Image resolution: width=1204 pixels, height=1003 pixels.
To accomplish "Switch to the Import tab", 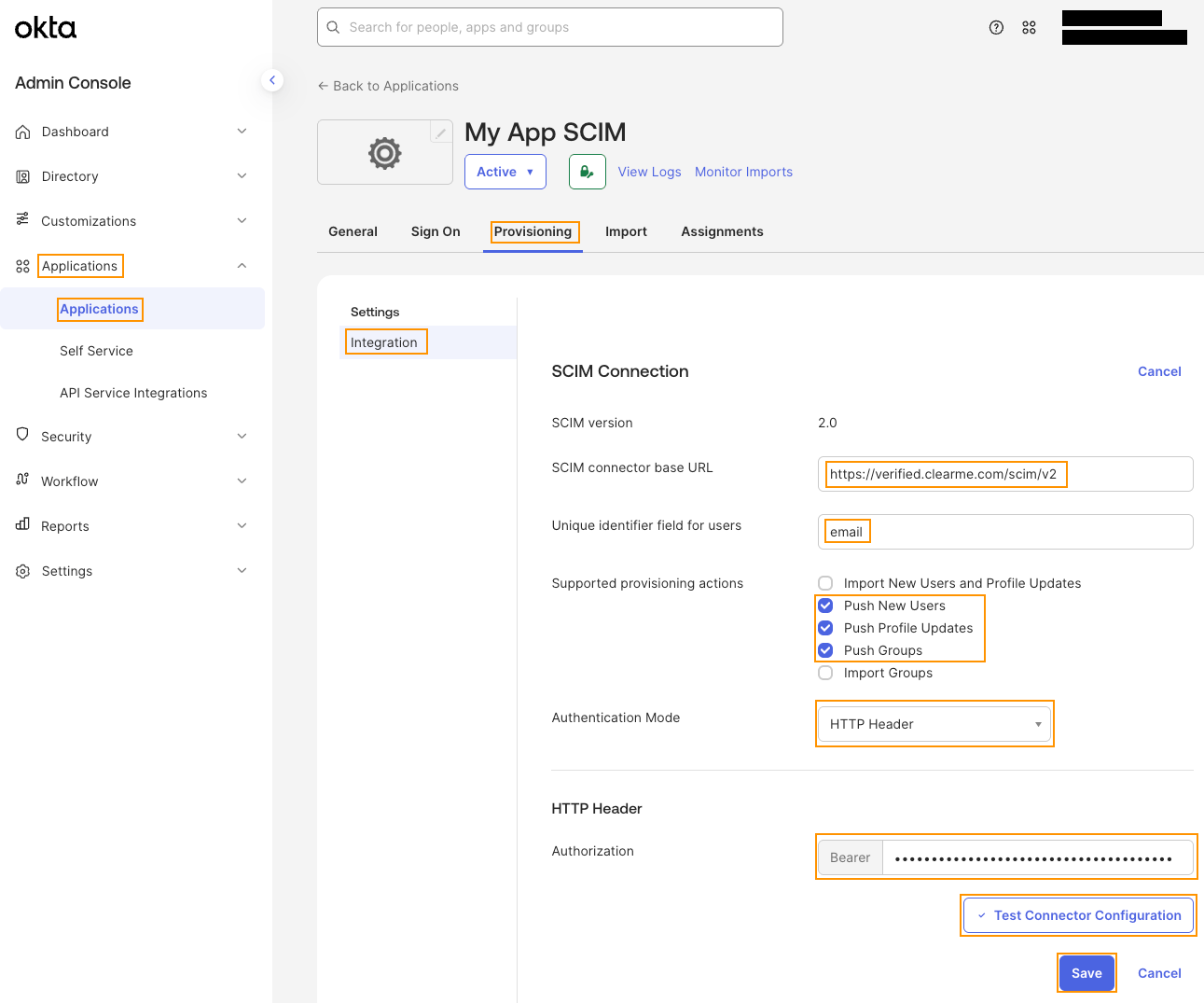I will coord(626,231).
